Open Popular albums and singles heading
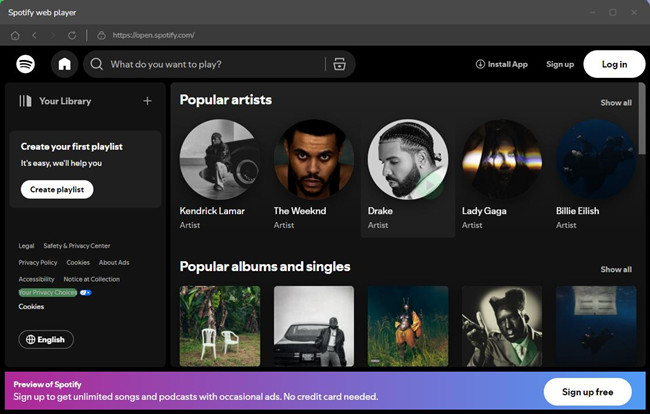 point(265,266)
